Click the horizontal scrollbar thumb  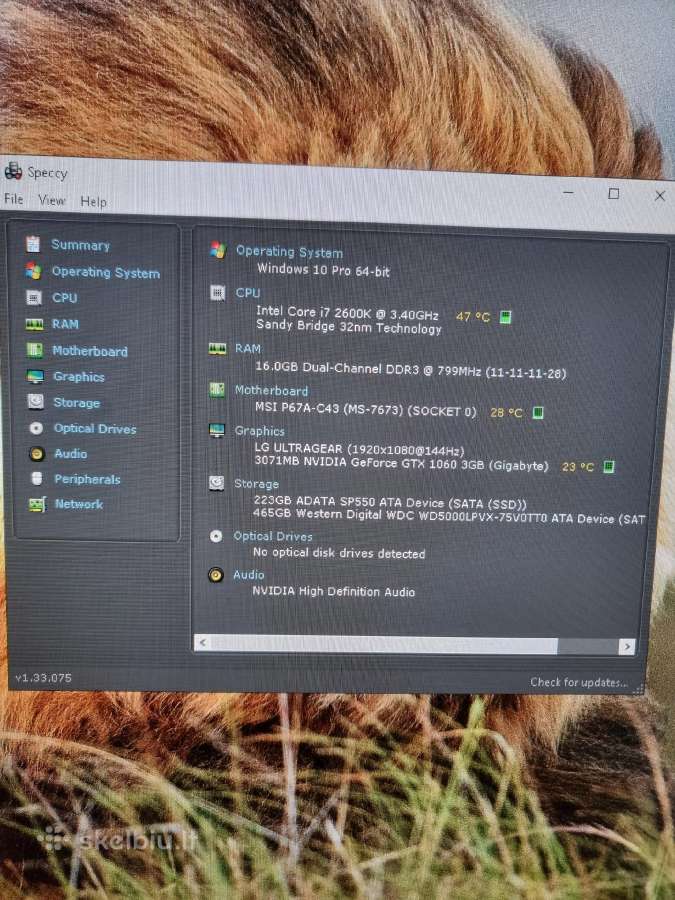coord(383,644)
